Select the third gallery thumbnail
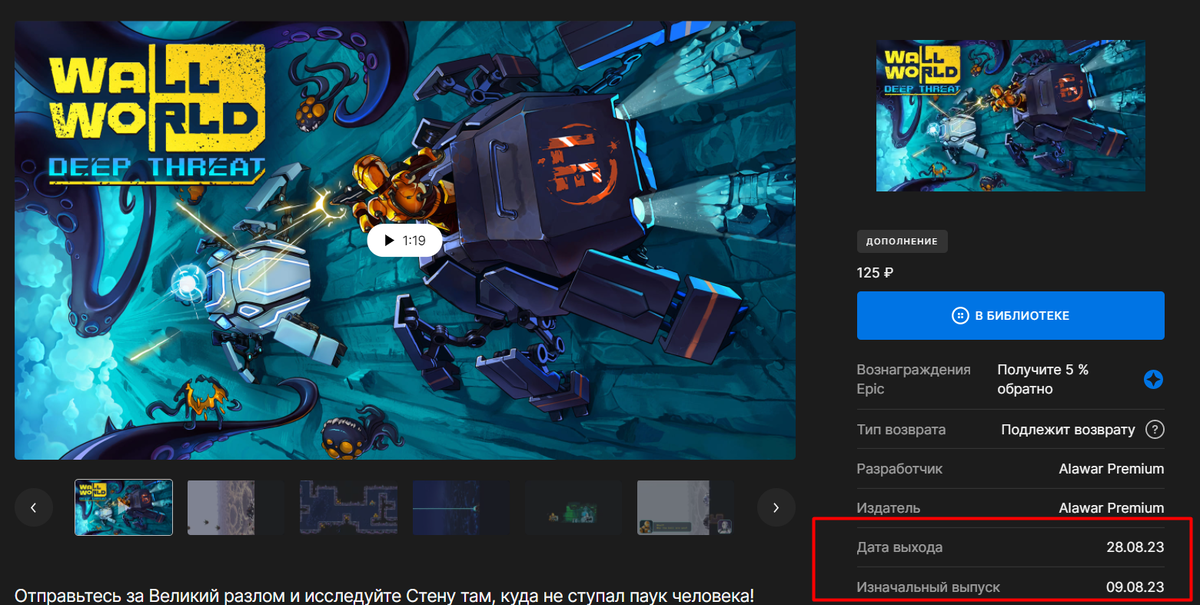Screen dimensions: 1200x605 348,507
